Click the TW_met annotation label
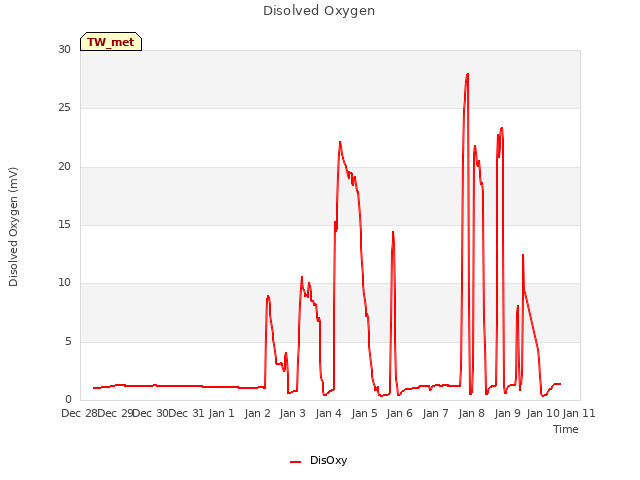The image size is (640, 480). tap(111, 42)
